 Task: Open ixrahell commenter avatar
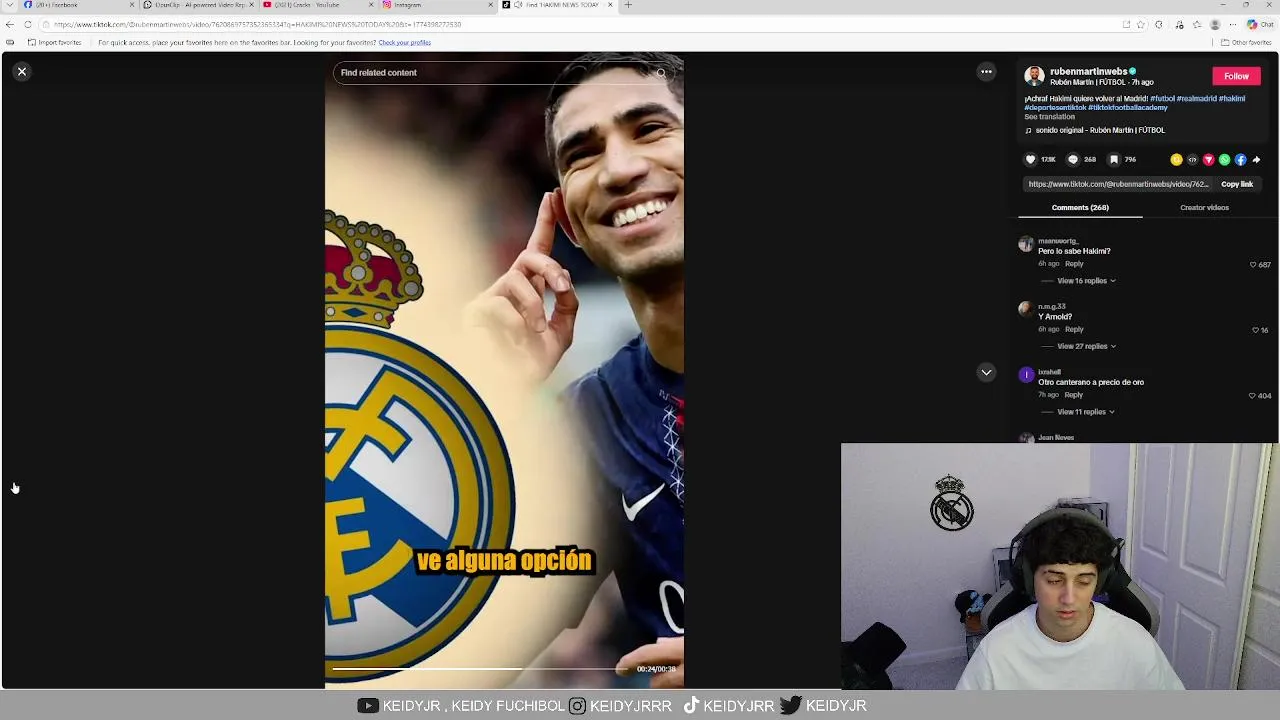1026,375
